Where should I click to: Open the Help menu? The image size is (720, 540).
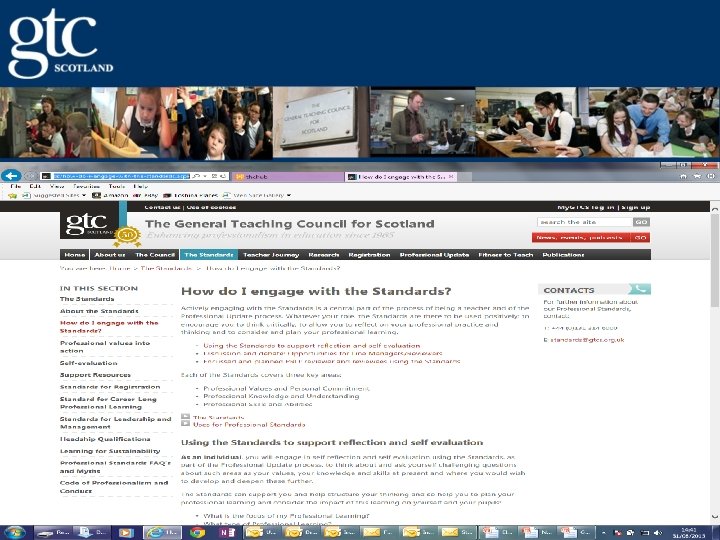[x=141, y=186]
